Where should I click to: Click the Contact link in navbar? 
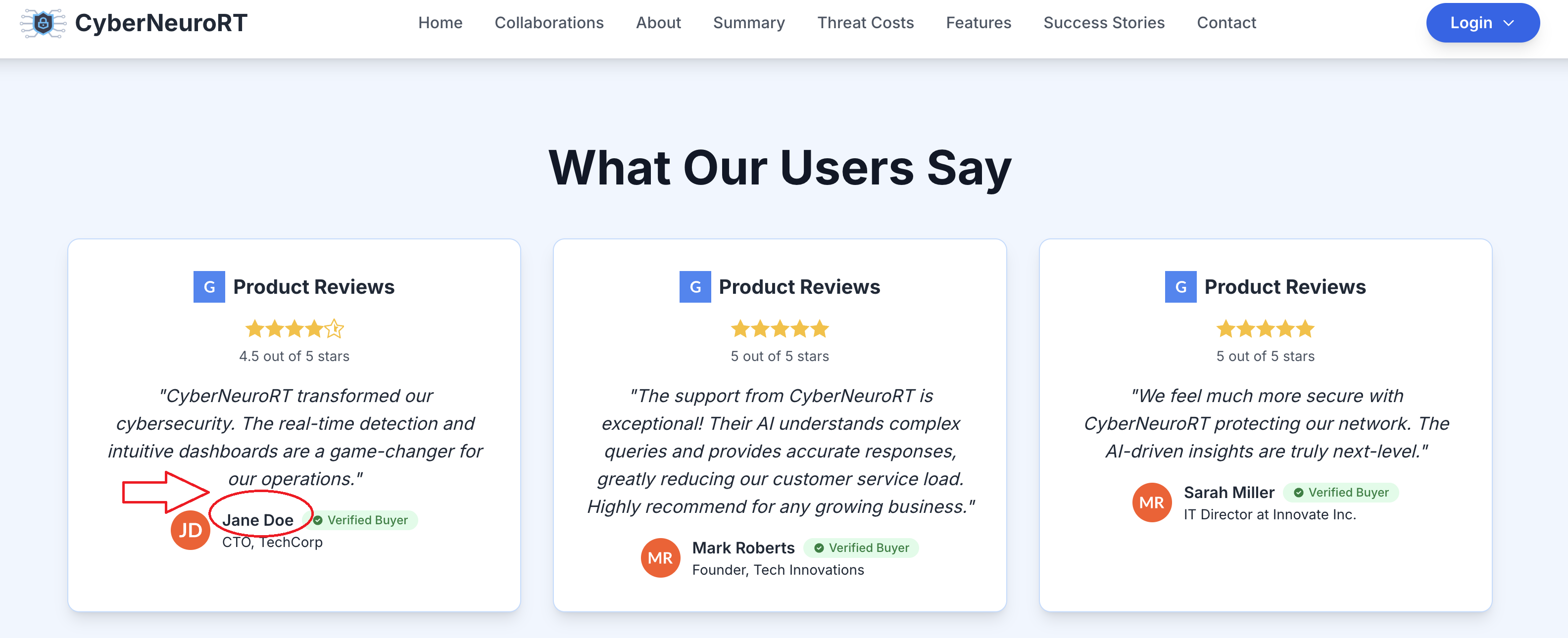point(1226,23)
